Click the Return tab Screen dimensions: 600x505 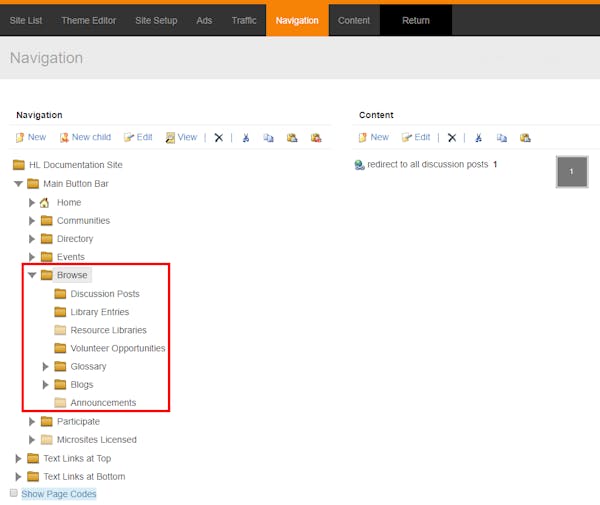416,20
